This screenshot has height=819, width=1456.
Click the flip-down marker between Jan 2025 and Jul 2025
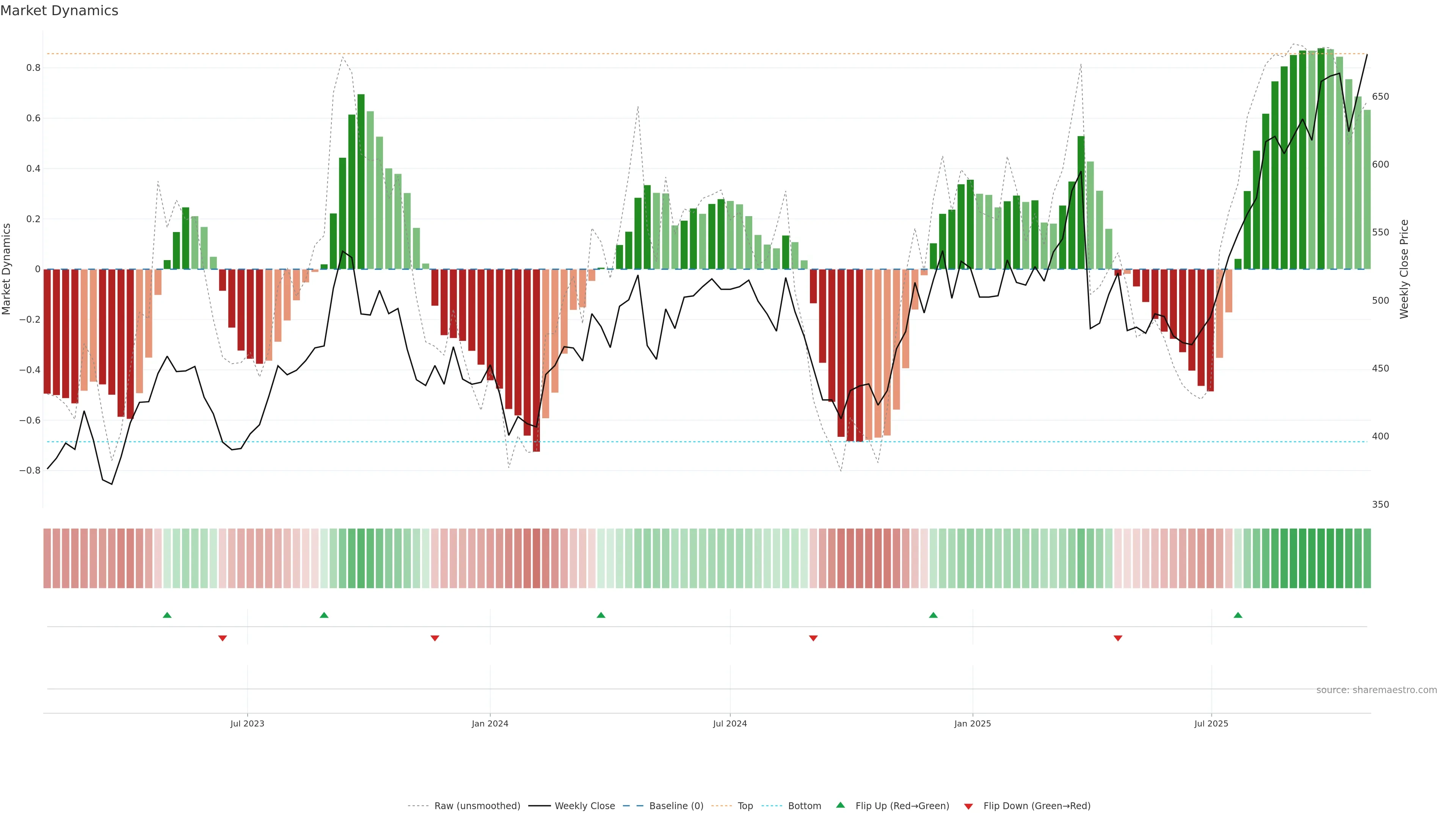tap(1117, 638)
